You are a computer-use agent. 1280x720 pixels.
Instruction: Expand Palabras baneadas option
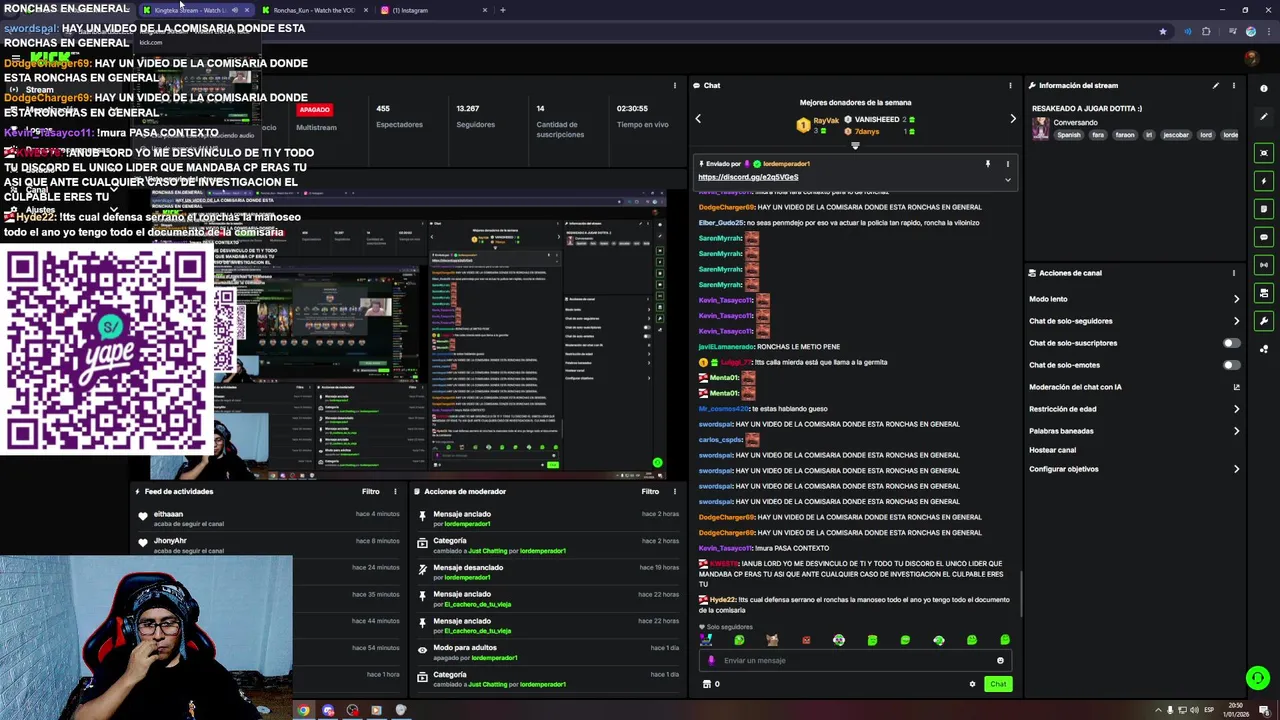click(1134, 431)
